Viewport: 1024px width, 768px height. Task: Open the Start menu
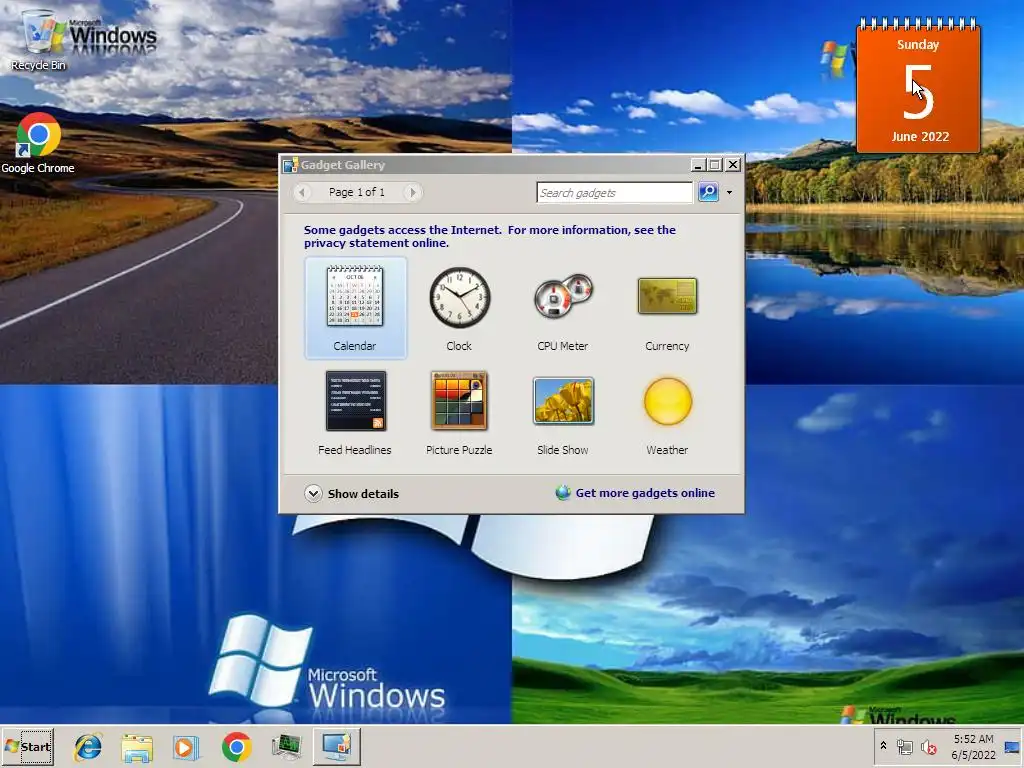tap(28, 746)
